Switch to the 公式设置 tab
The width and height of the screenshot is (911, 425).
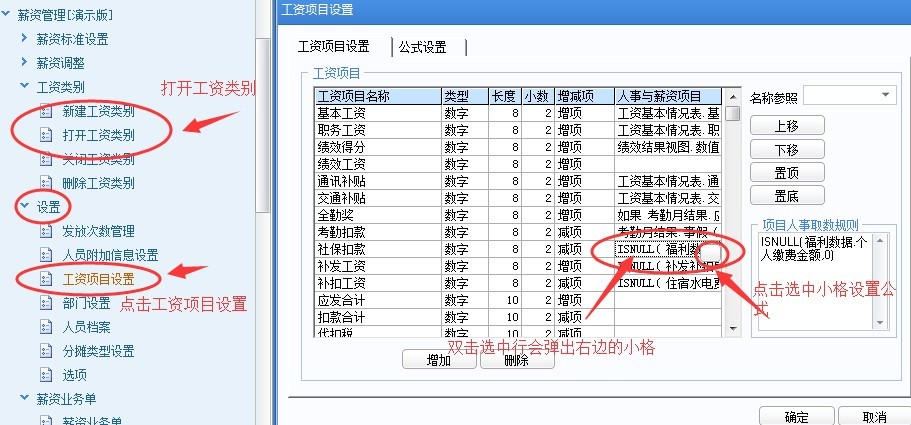(x=422, y=47)
